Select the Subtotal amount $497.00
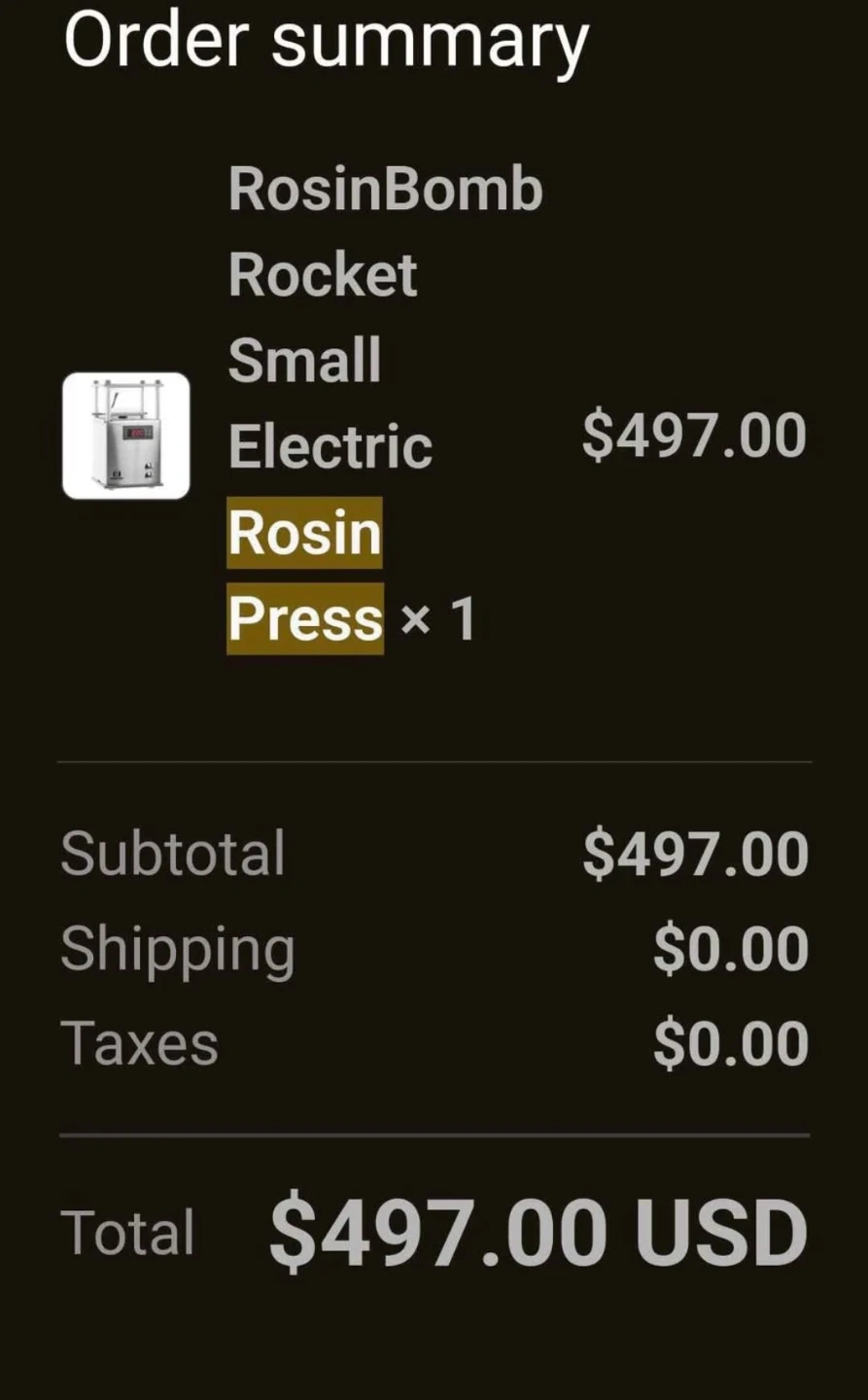The image size is (868, 1400). pyautogui.click(x=695, y=855)
